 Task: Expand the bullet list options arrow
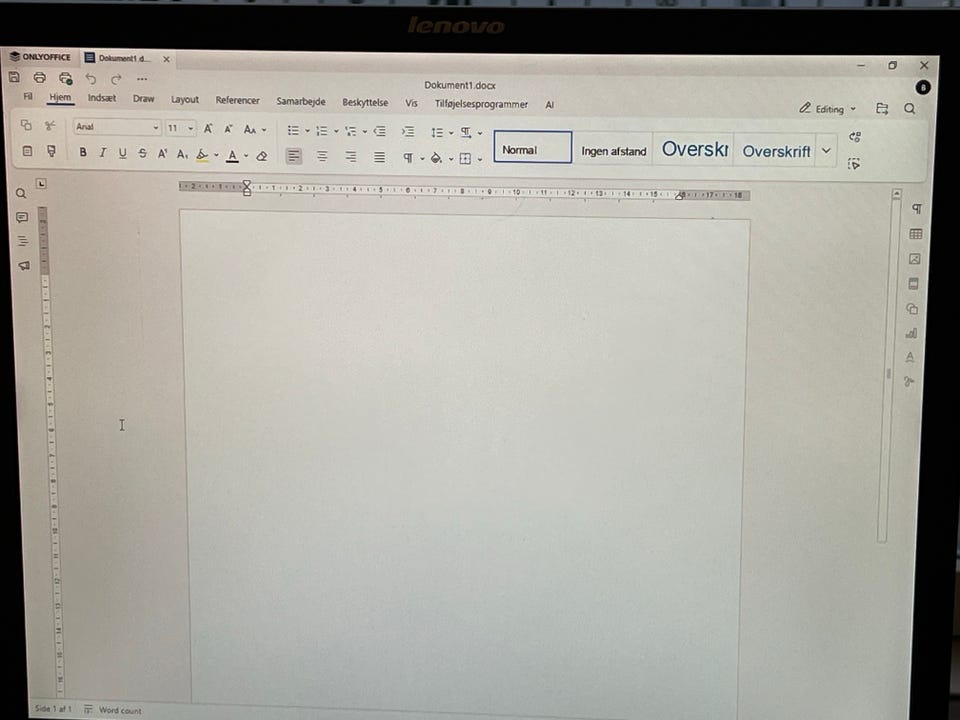click(307, 130)
